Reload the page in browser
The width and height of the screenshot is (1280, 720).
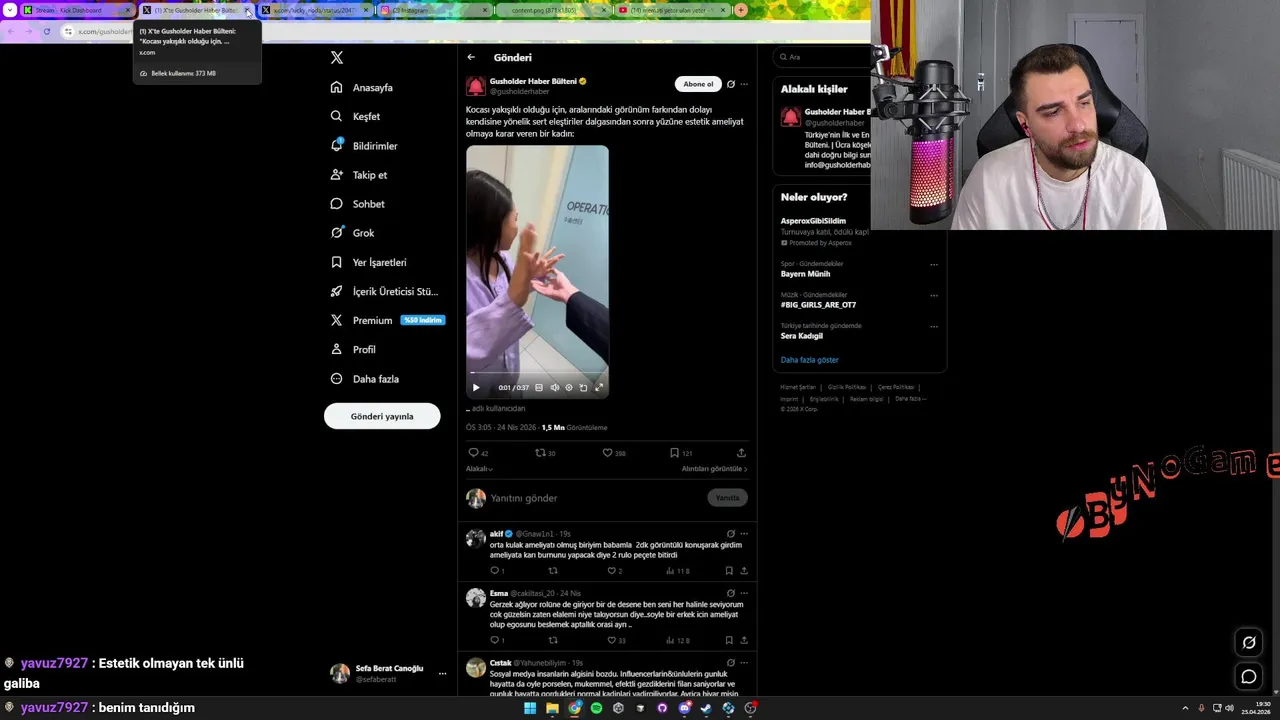click(x=46, y=31)
